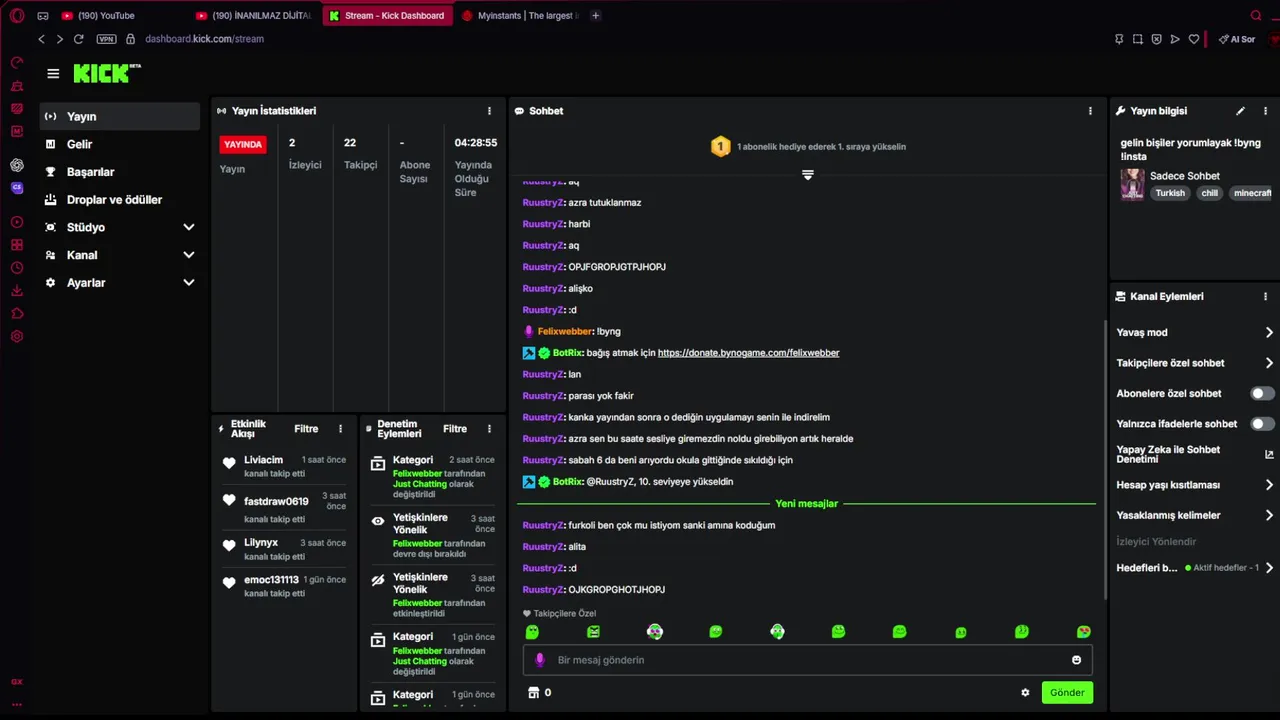
Task: Click Felixwebber username in chat
Action: tap(565, 331)
